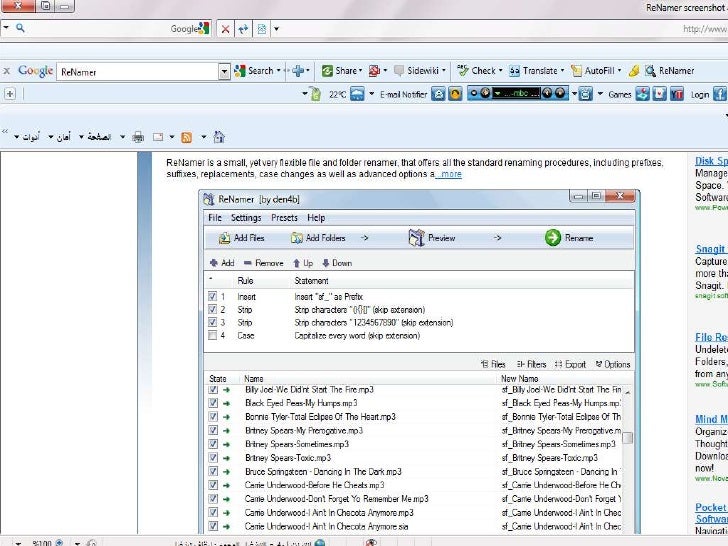728x546 pixels.
Task: Click the Add Files icon in ReNamer
Action: pyautogui.click(x=224, y=238)
